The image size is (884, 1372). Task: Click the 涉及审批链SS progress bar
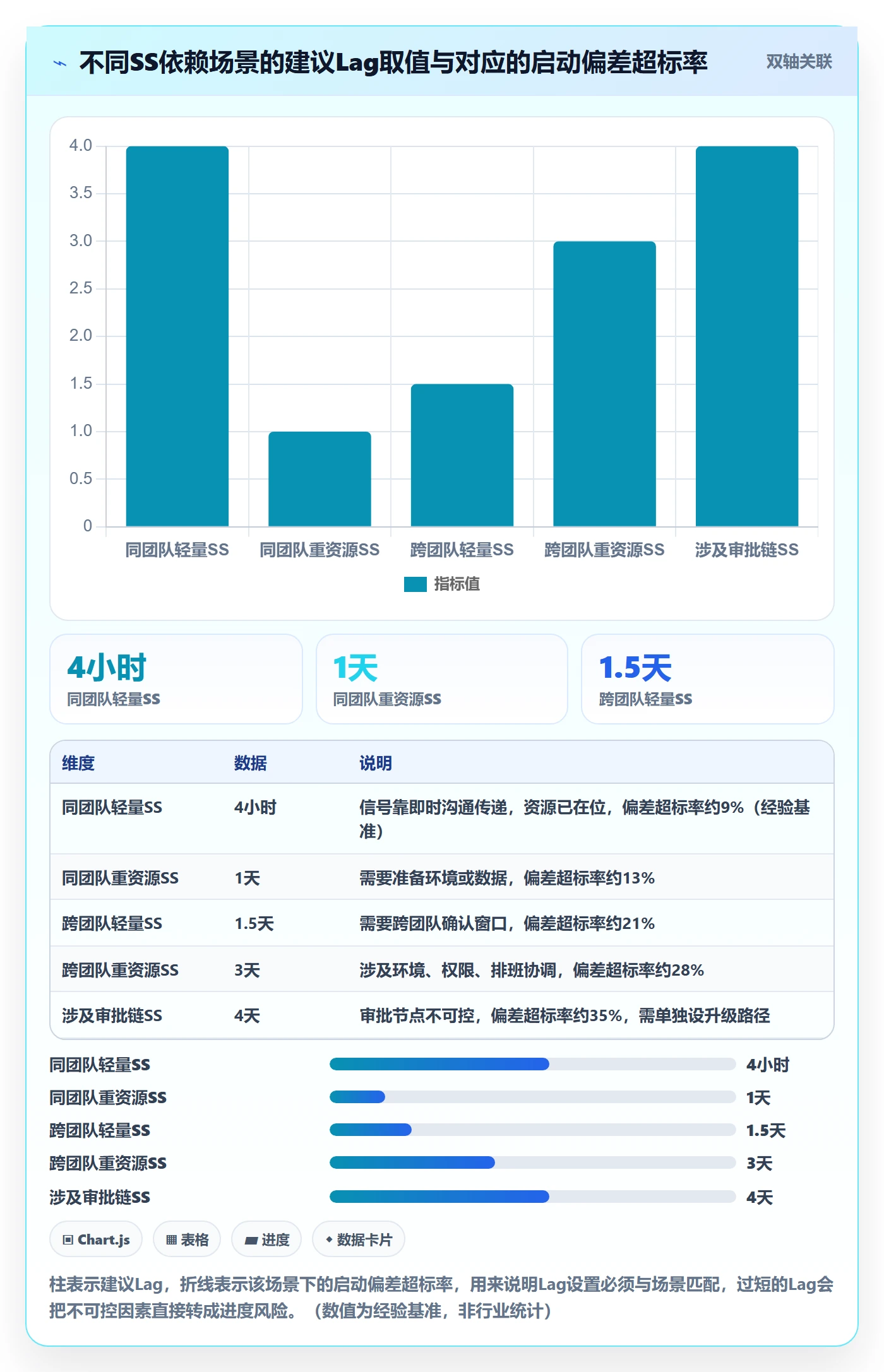(x=532, y=1197)
